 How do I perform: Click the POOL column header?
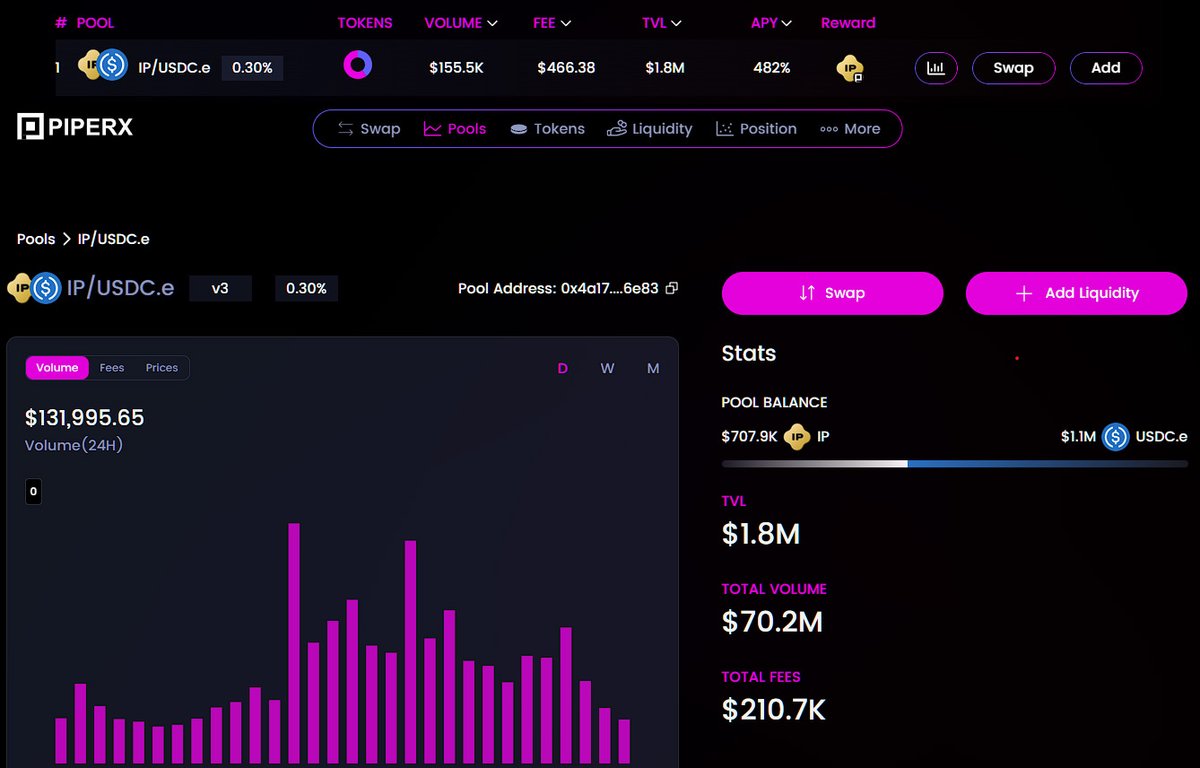(x=95, y=22)
